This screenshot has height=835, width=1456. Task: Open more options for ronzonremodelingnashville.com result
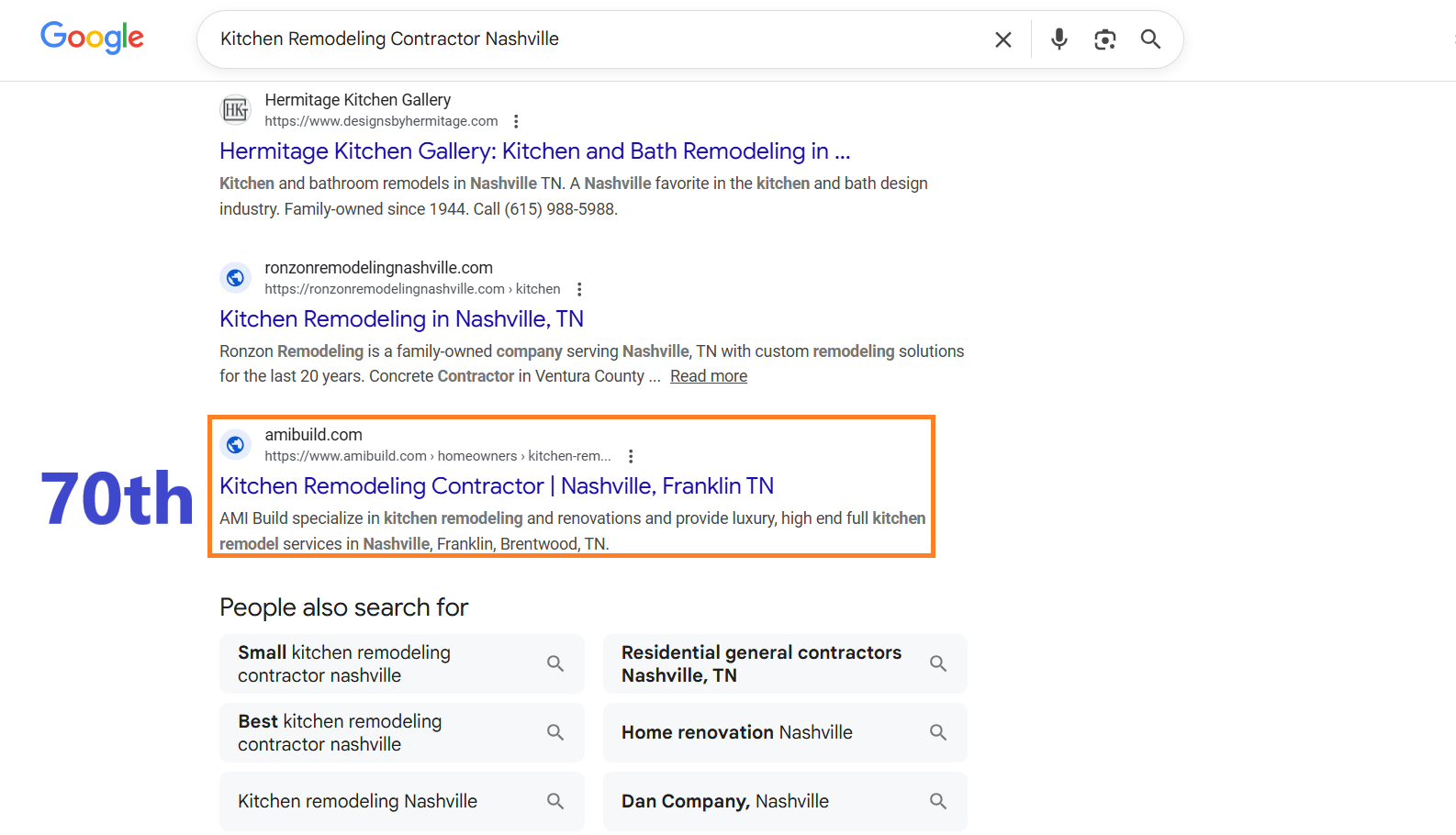pyautogui.click(x=579, y=289)
